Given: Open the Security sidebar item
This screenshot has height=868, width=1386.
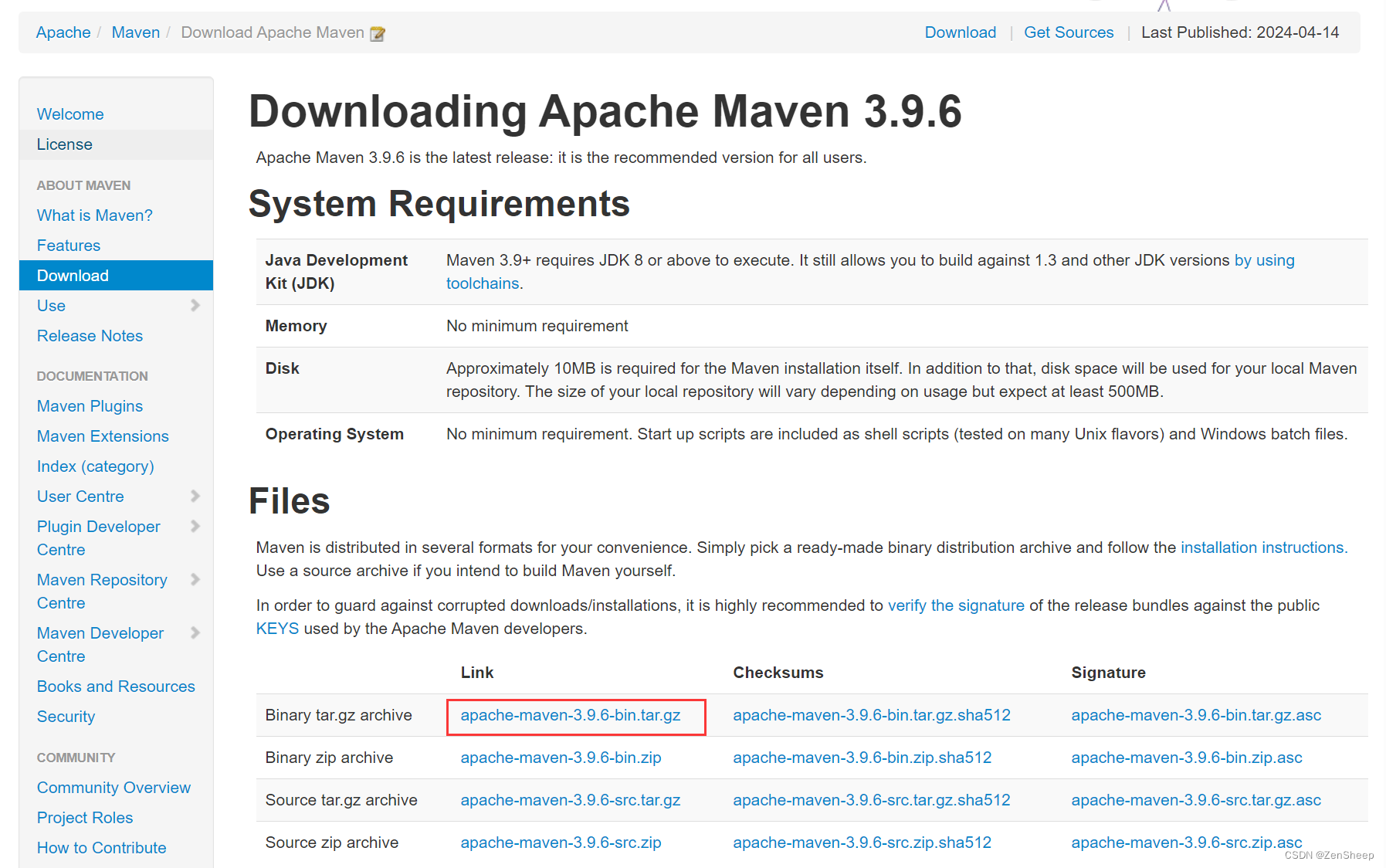Looking at the screenshot, I should click(x=66, y=717).
